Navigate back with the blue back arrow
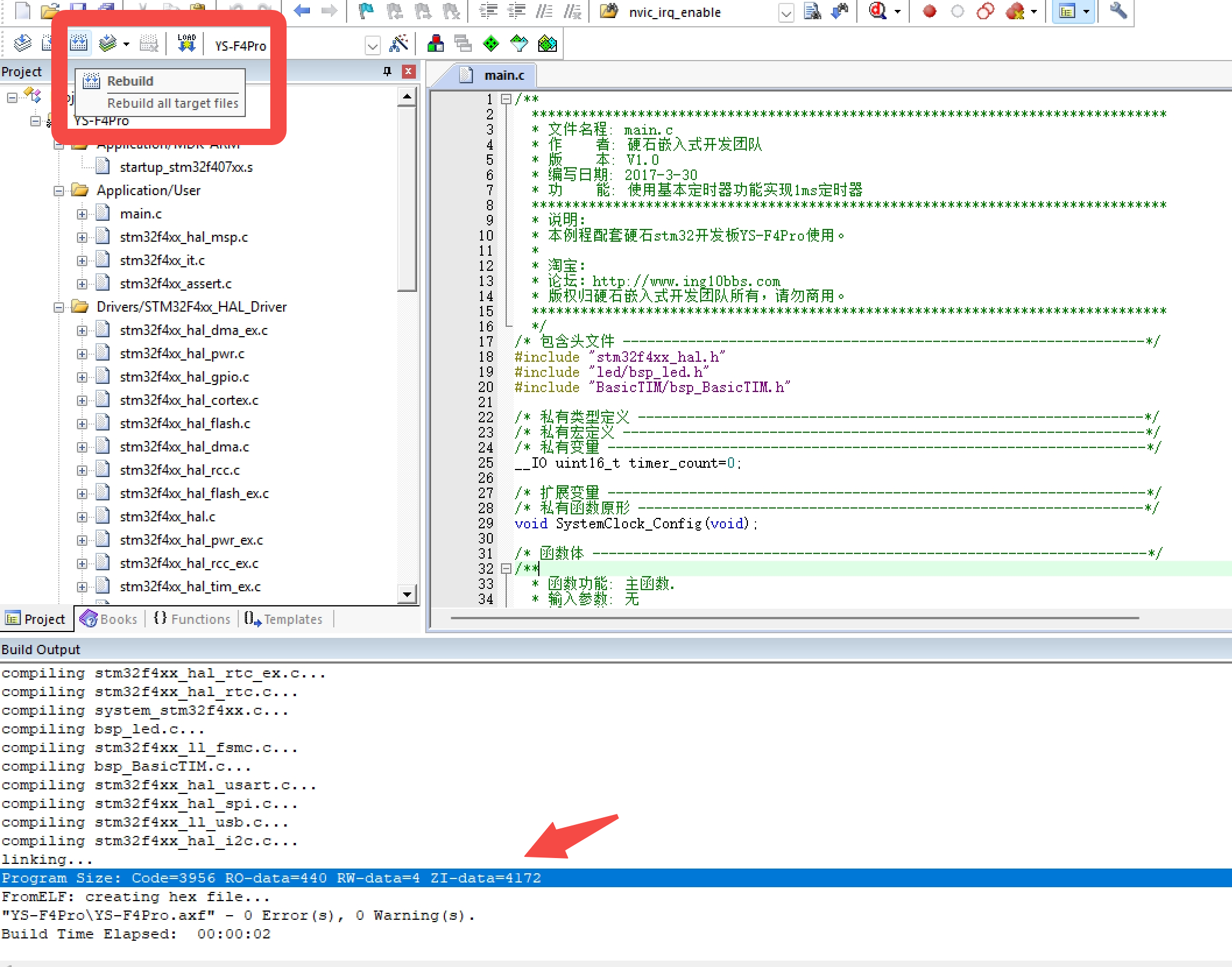 [302, 11]
